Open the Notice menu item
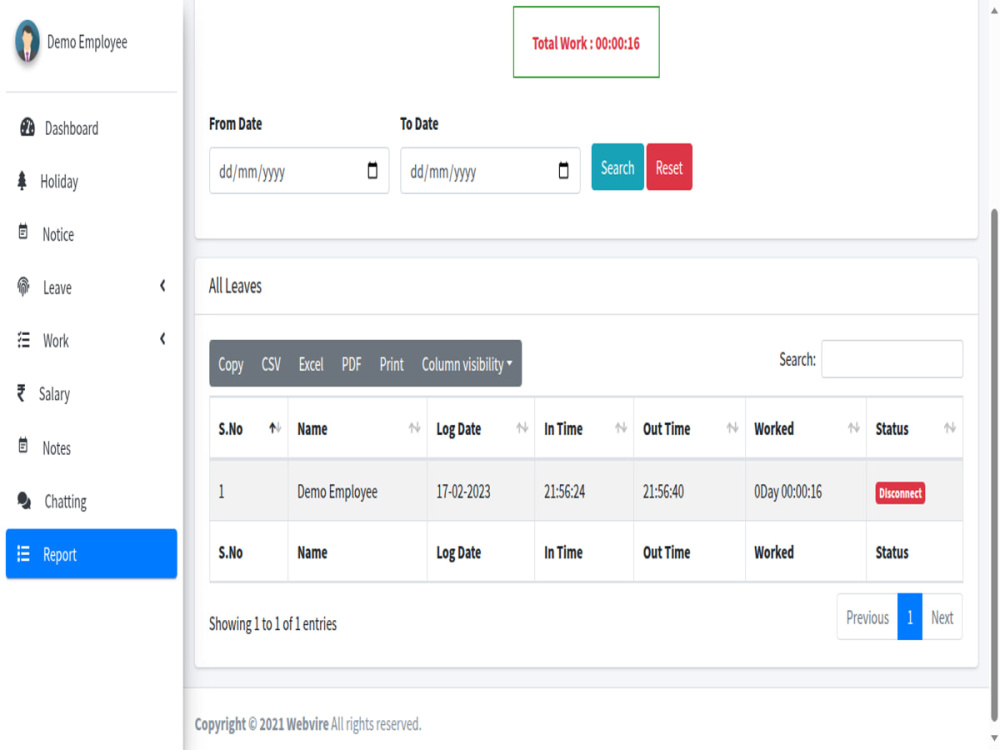This screenshot has height=750, width=1000. (x=91, y=235)
